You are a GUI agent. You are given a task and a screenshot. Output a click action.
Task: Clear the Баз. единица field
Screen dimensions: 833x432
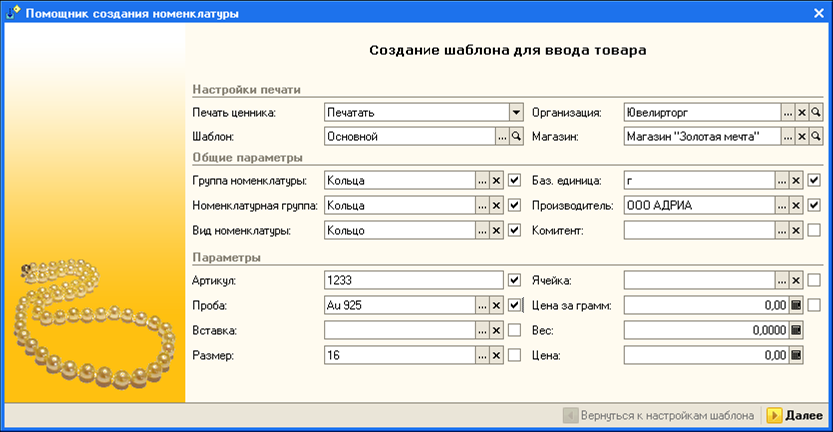[796, 181]
